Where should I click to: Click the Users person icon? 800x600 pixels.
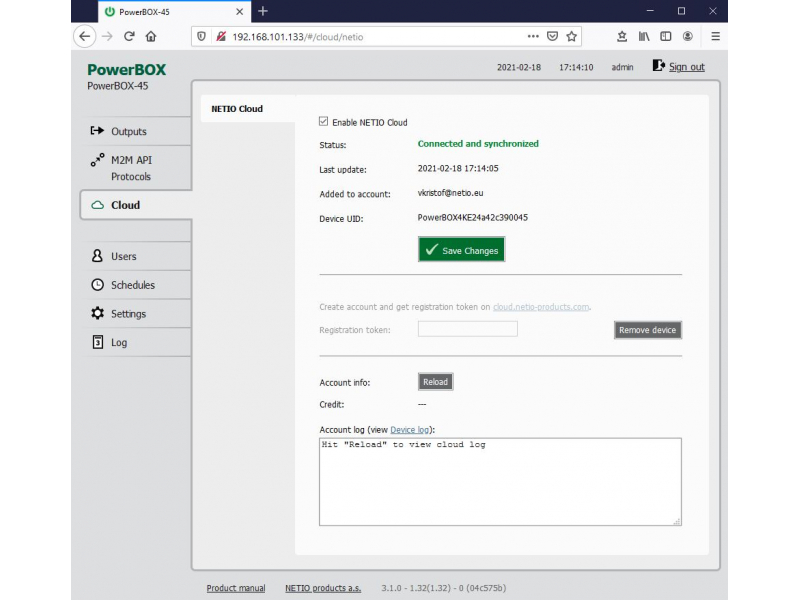tap(97, 256)
